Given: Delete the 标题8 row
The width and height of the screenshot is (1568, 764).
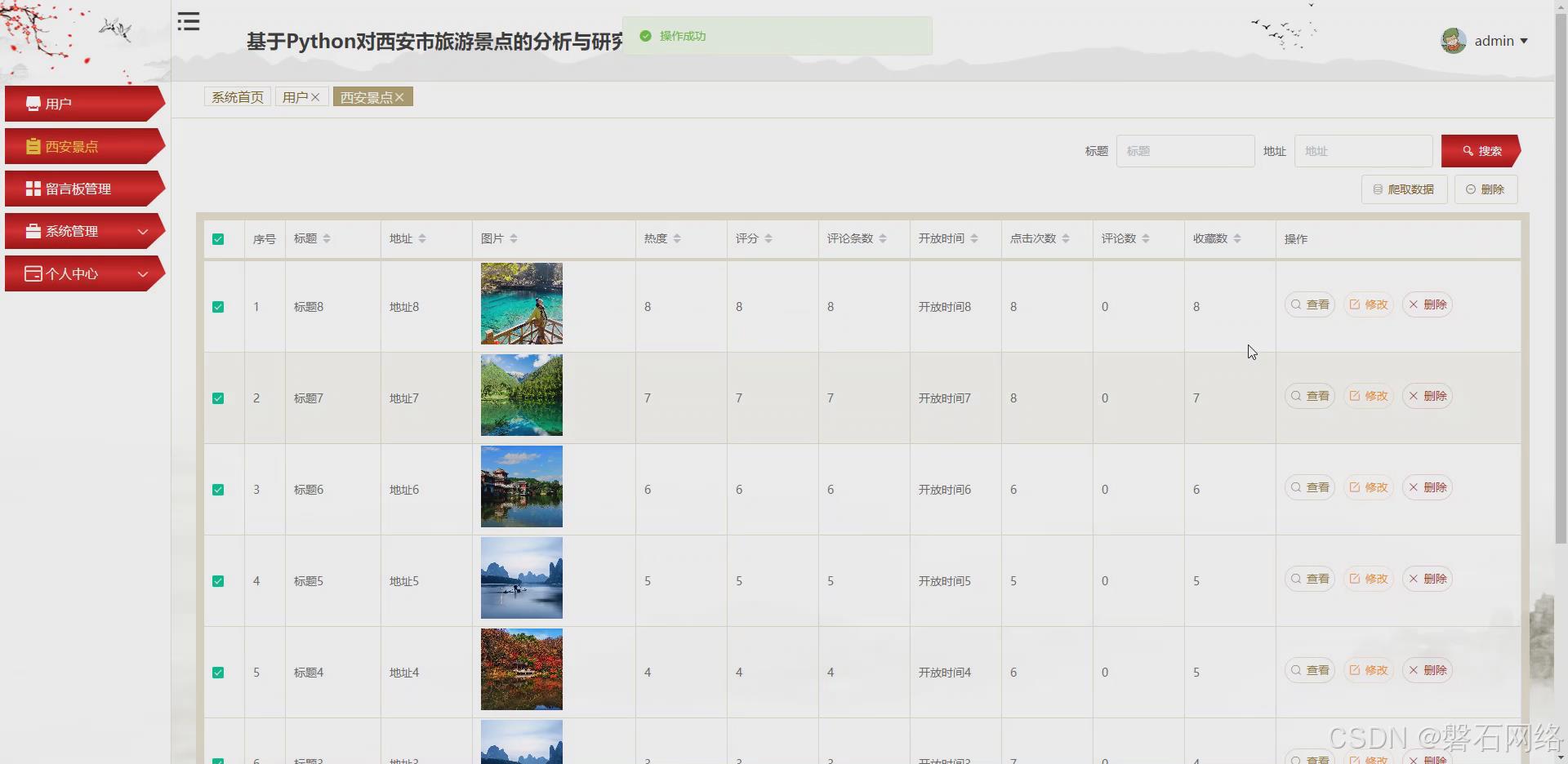Looking at the screenshot, I should 1428,304.
